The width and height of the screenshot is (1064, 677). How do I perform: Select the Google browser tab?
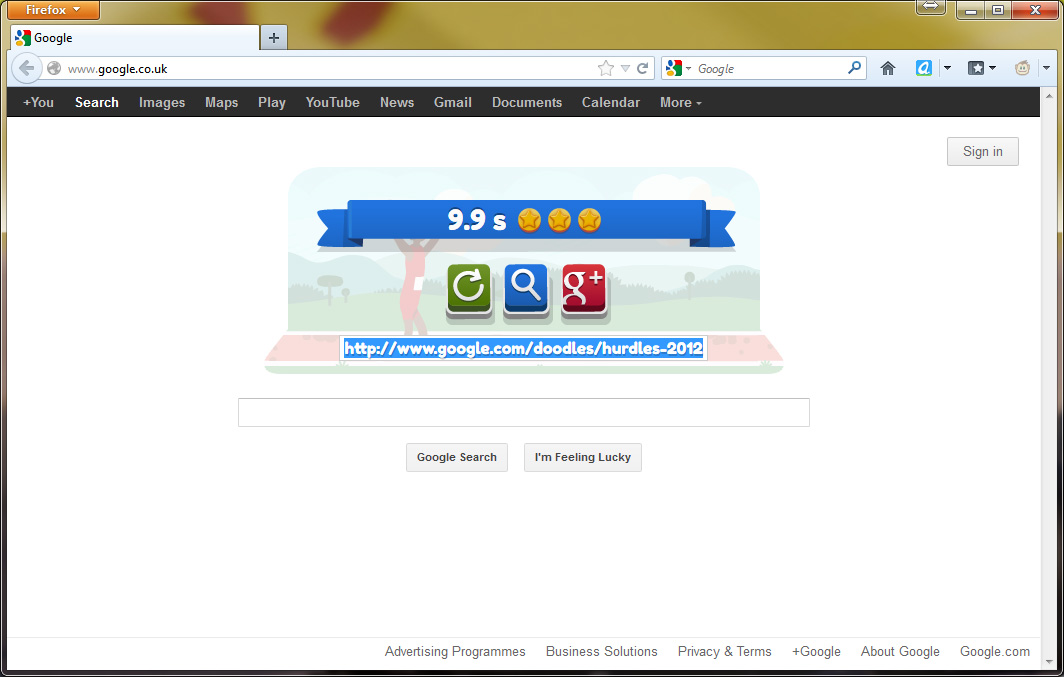(135, 38)
